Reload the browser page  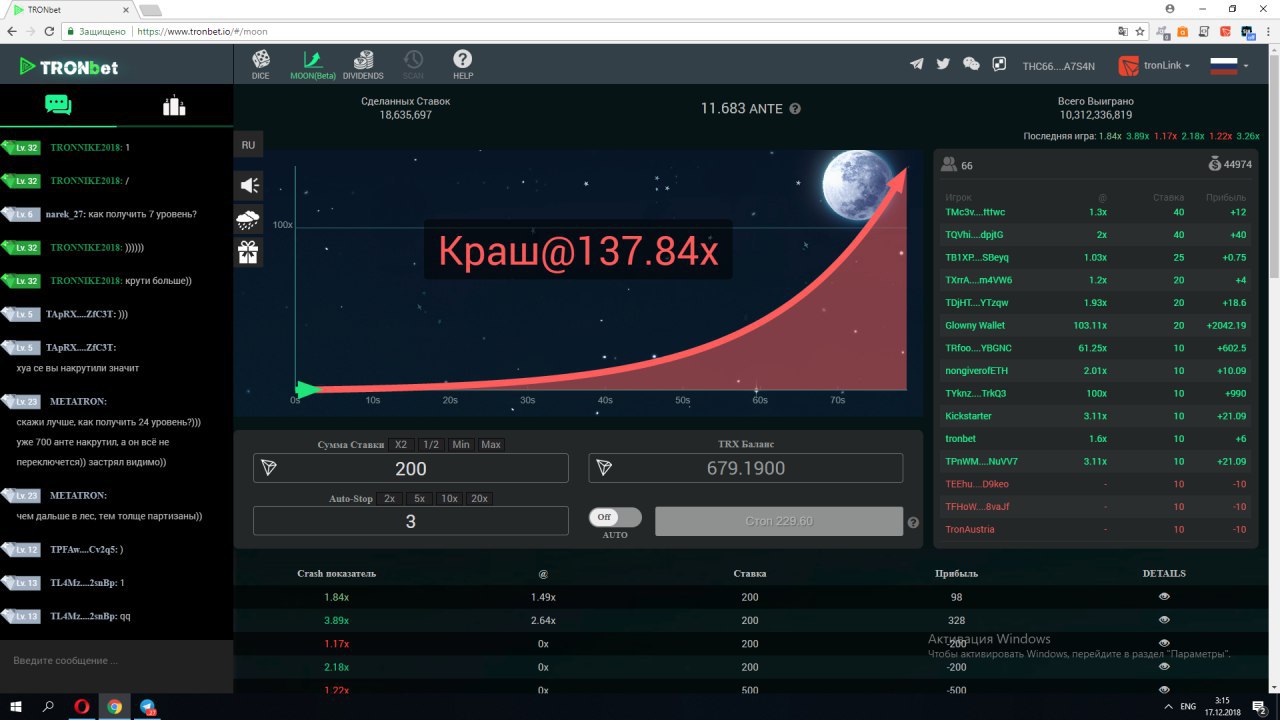click(50, 31)
